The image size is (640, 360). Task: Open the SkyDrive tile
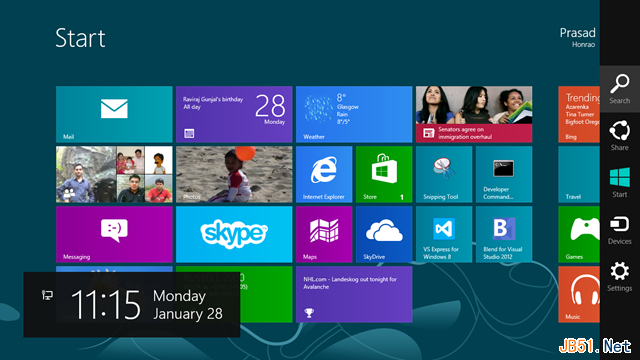pyautogui.click(x=384, y=234)
